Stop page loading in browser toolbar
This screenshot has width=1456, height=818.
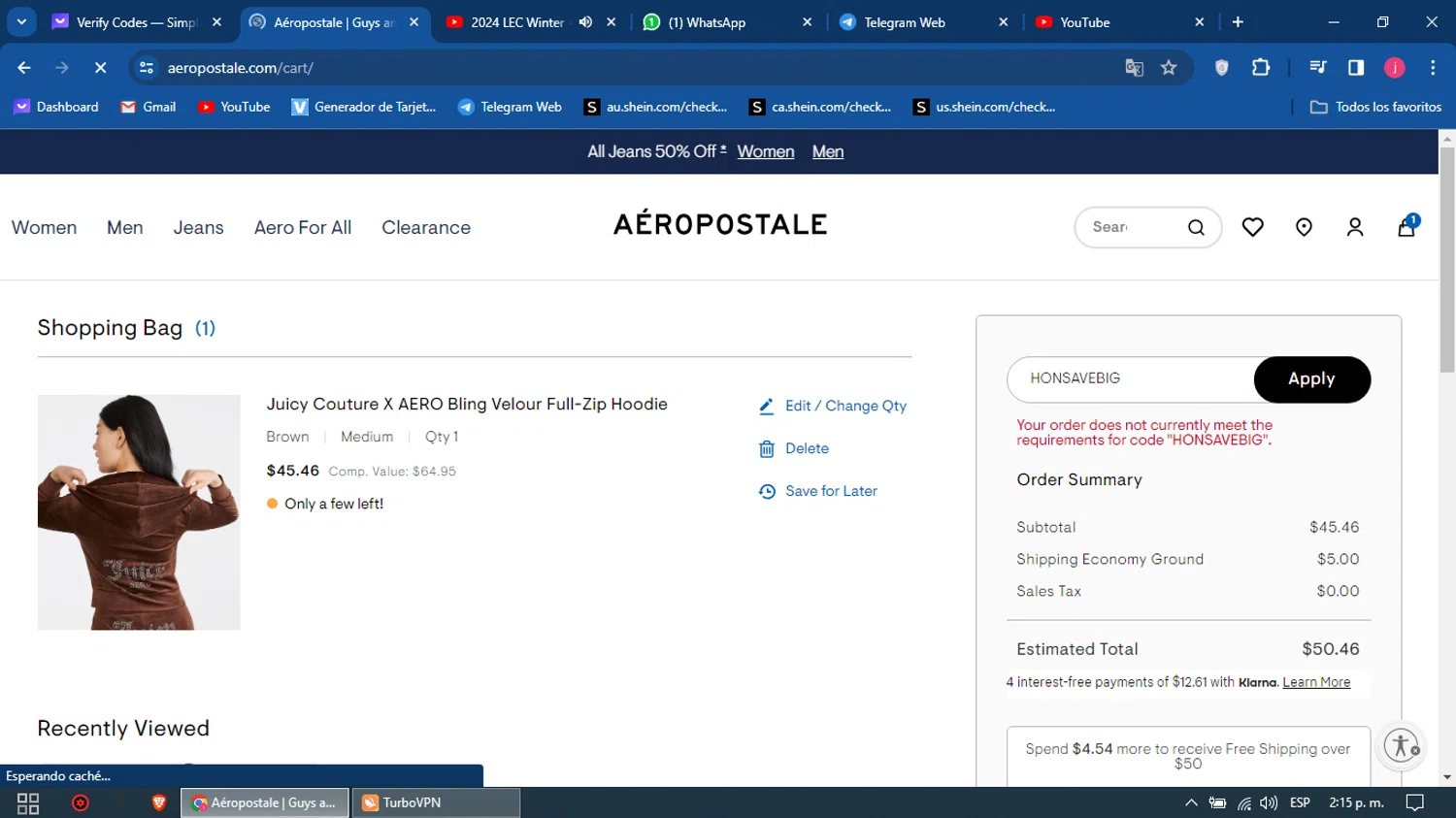pyautogui.click(x=100, y=68)
